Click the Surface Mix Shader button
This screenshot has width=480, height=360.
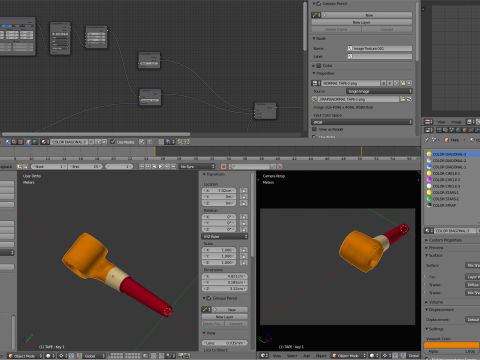point(473,265)
